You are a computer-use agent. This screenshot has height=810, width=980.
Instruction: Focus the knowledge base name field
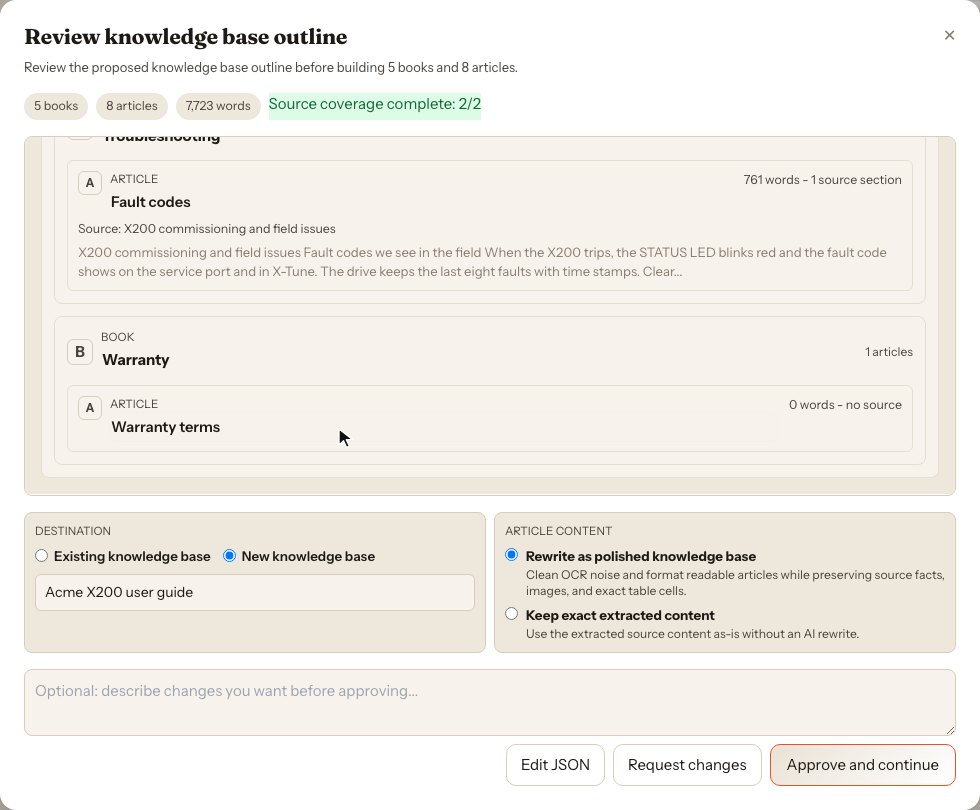tap(255, 592)
